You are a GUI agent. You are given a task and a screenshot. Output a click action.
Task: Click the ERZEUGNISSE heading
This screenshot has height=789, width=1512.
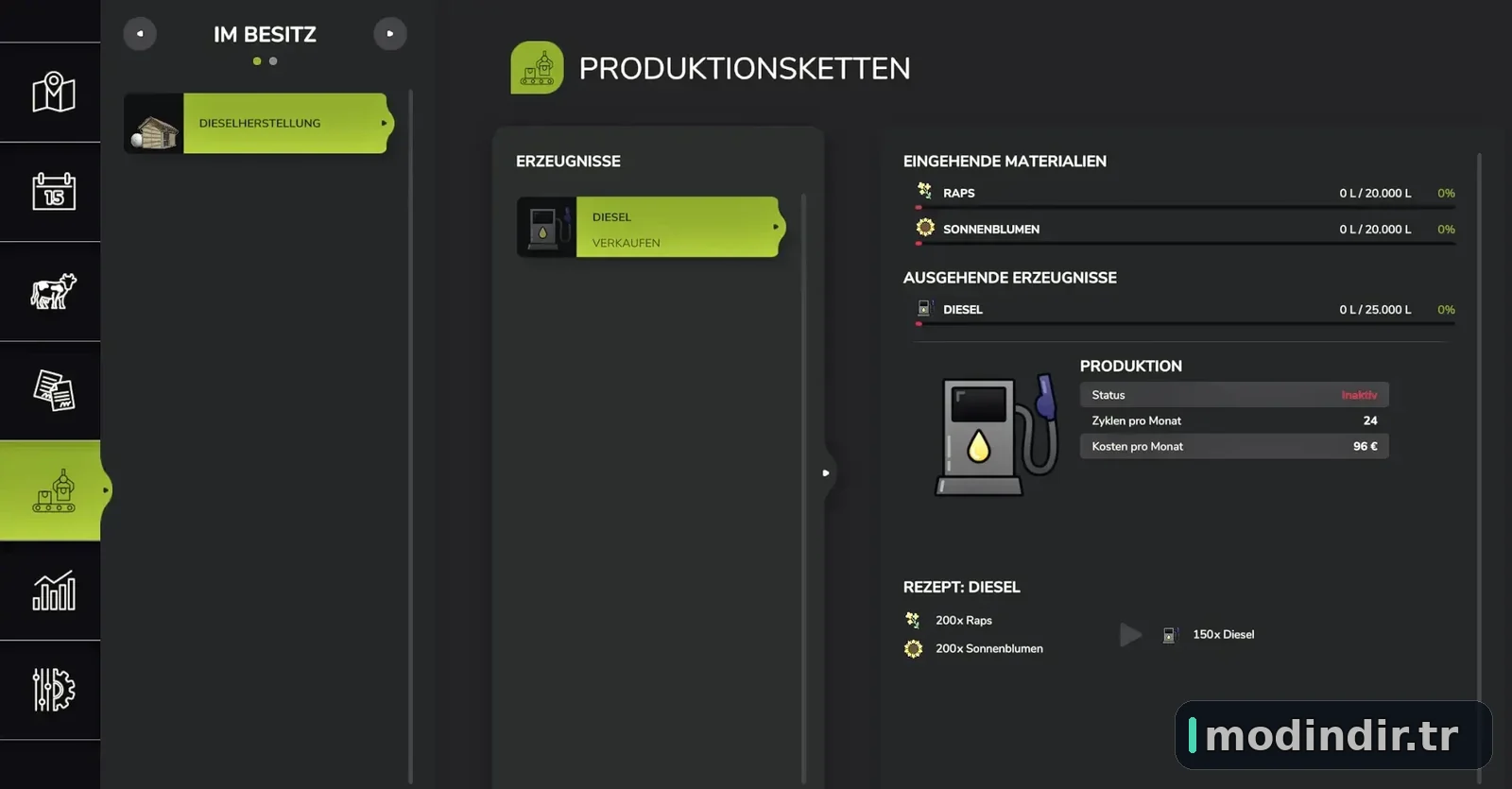(x=568, y=162)
